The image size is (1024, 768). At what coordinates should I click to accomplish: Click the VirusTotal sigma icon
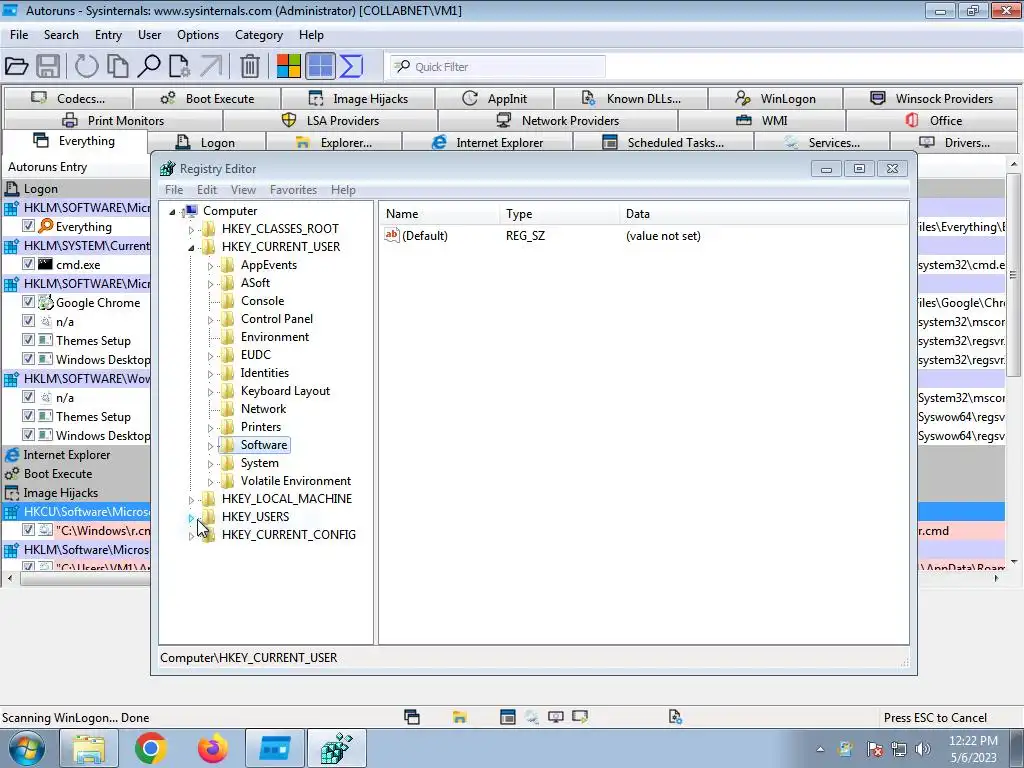click(351, 66)
